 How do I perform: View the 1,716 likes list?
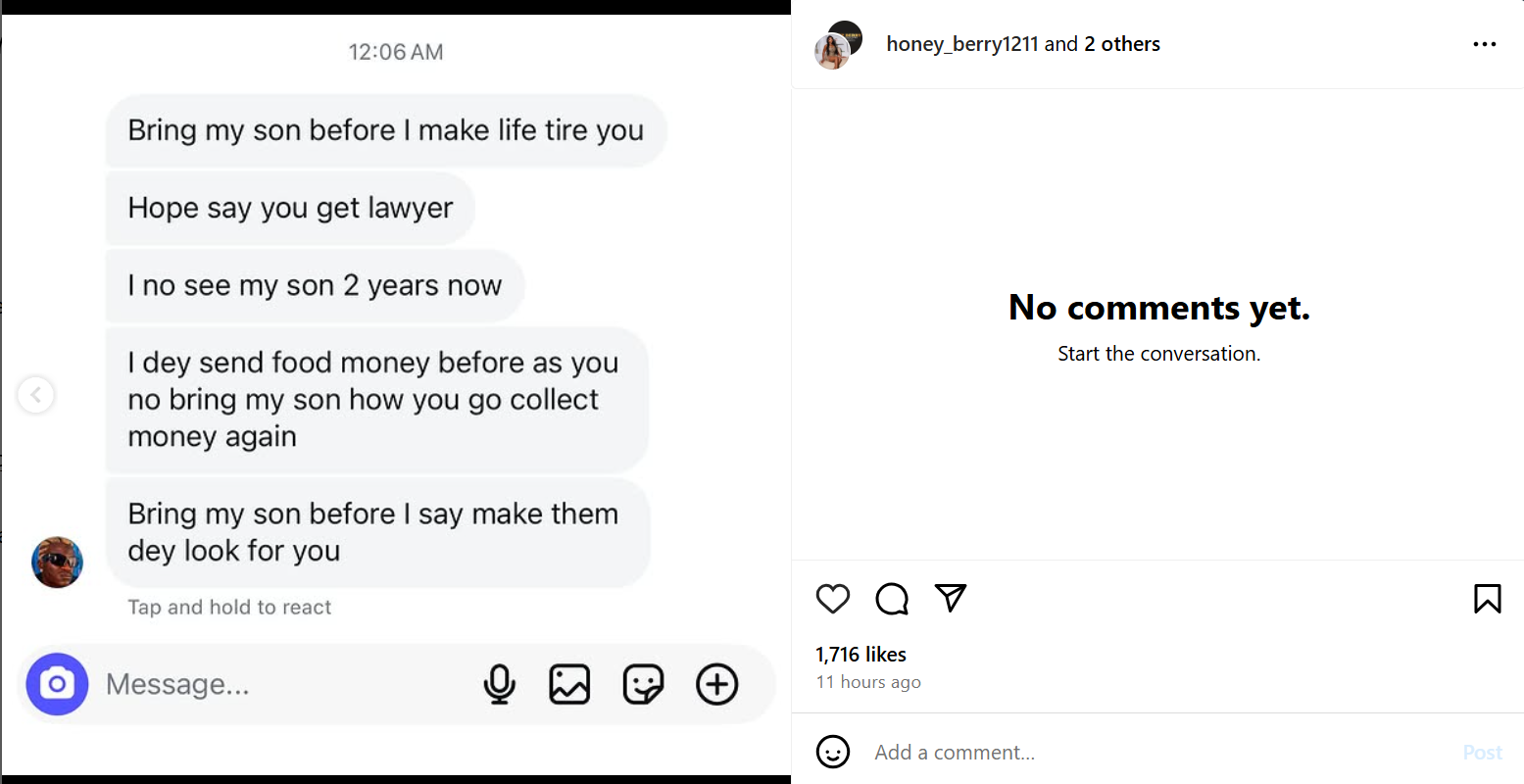pyautogui.click(x=860, y=654)
